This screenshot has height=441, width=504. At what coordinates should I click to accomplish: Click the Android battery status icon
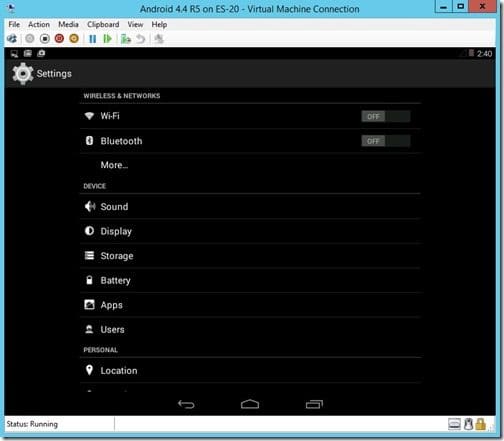click(471, 53)
